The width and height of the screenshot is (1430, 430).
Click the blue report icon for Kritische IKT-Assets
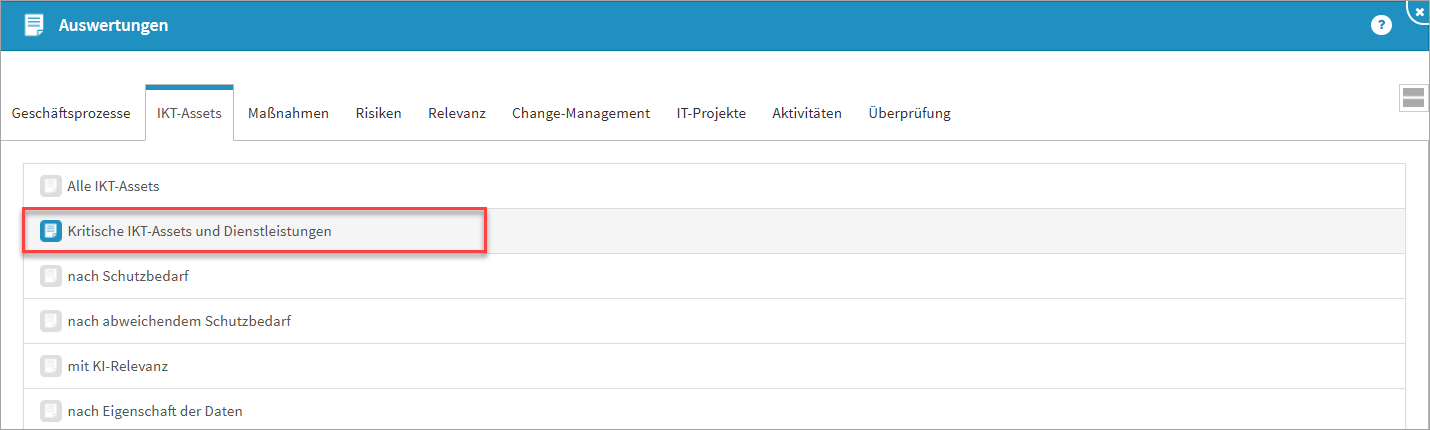(50, 231)
